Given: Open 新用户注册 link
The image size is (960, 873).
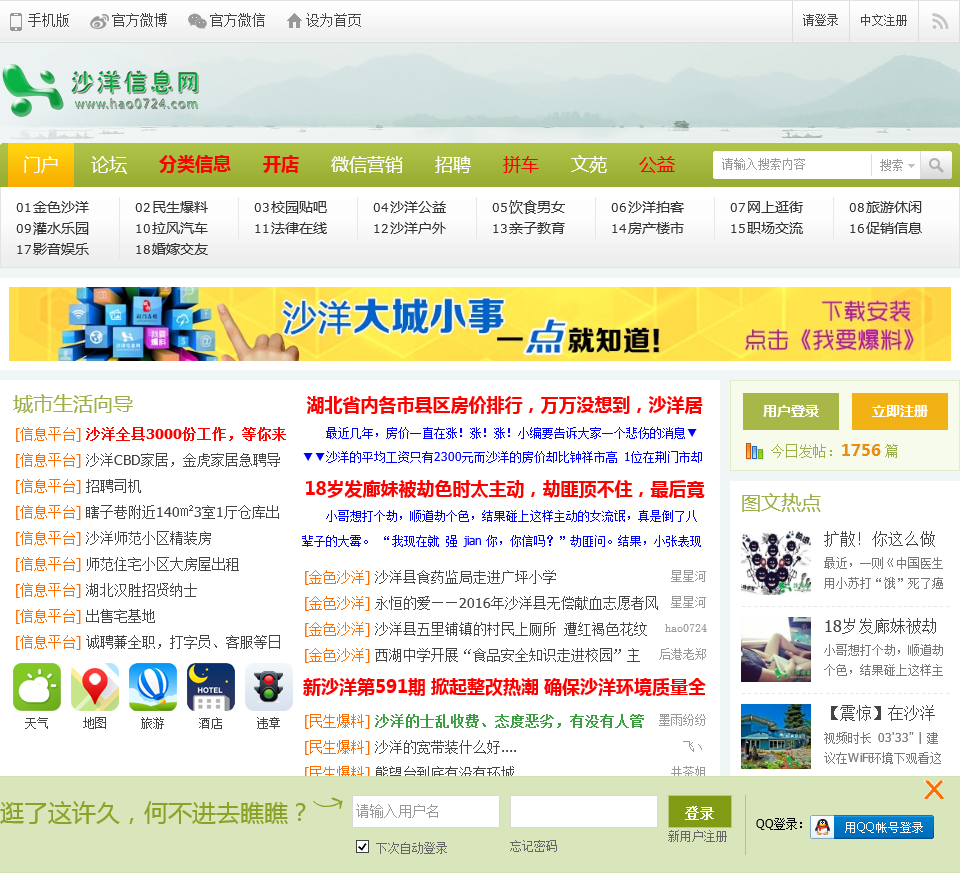Looking at the screenshot, I should (x=697, y=836).
